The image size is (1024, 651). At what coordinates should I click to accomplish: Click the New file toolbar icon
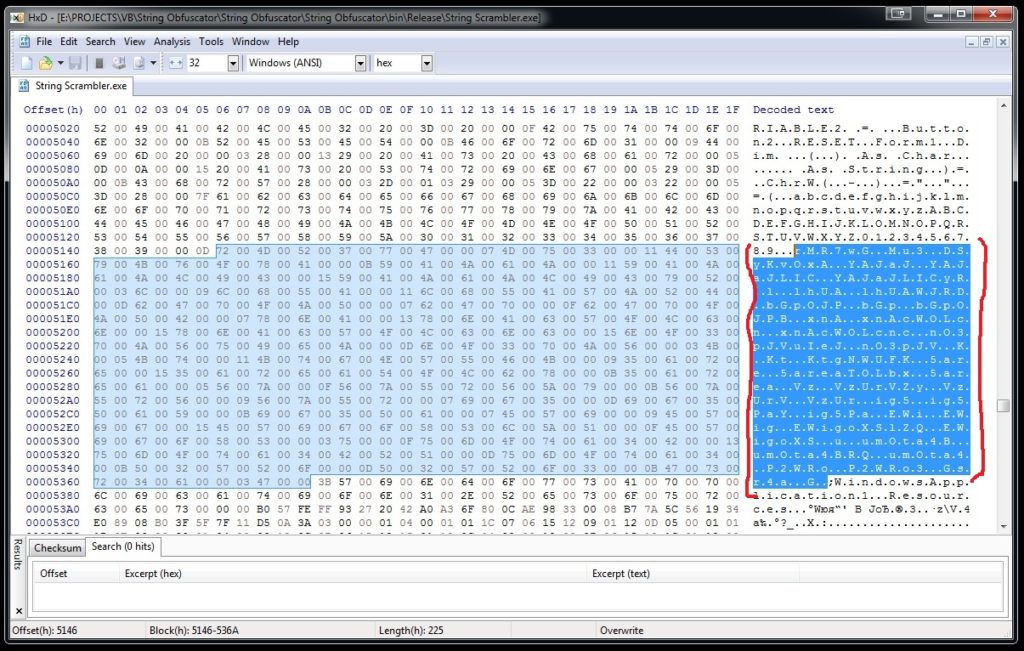tap(27, 63)
